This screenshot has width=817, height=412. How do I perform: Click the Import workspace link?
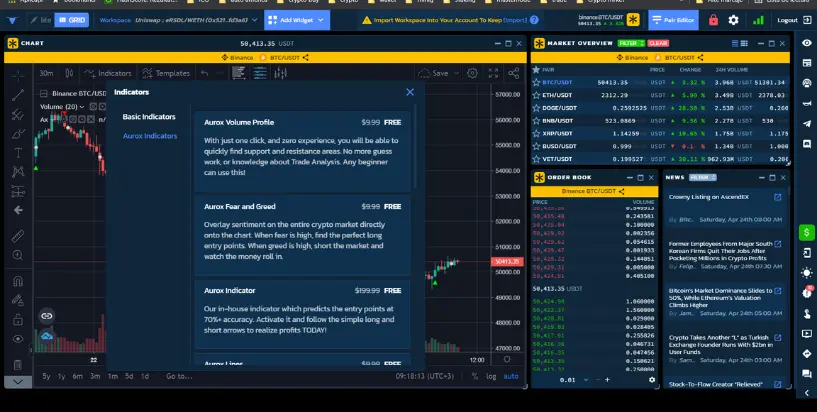(x=515, y=20)
